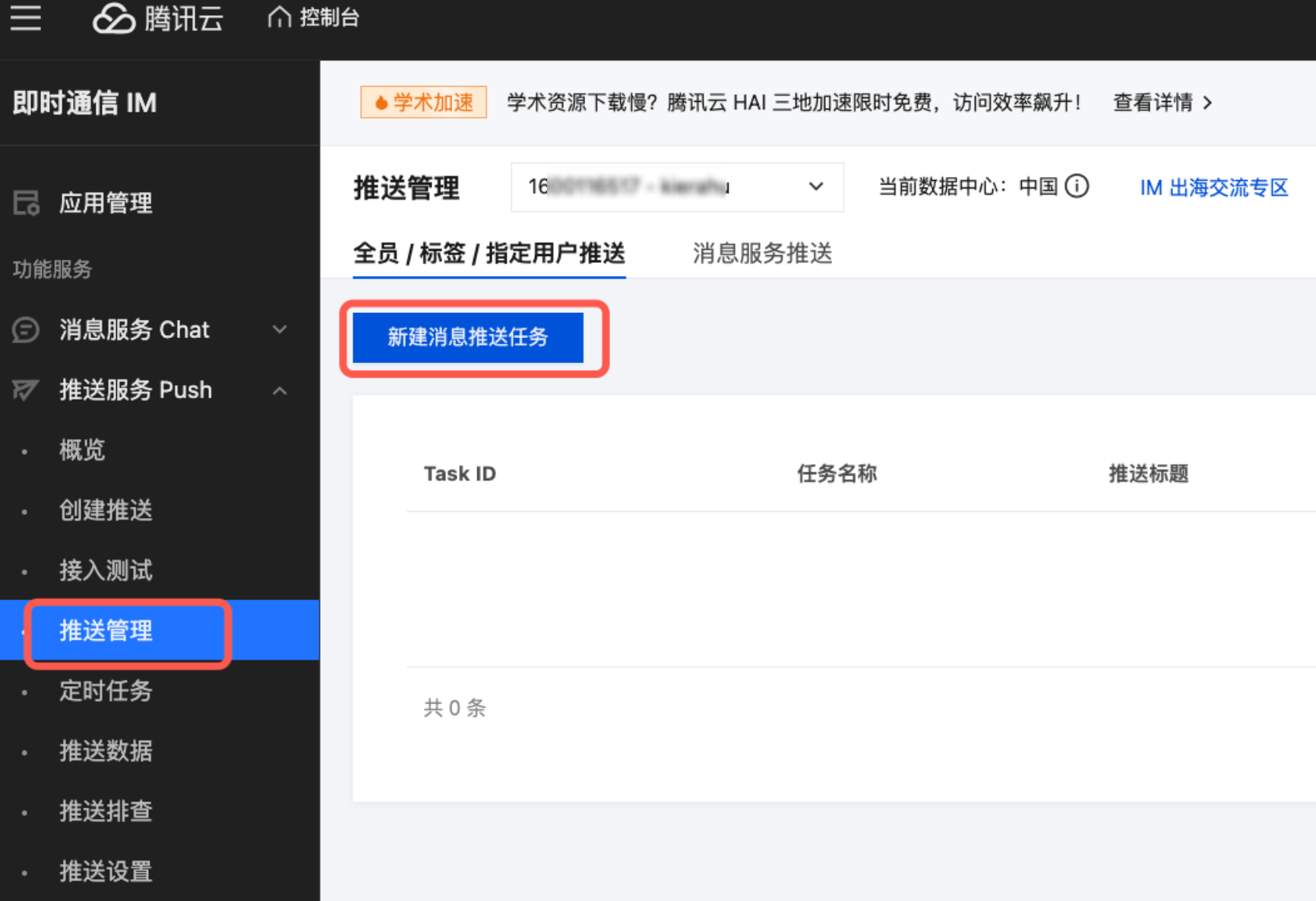Viewport: 1316px width, 901px height.
Task: Click the Task ID column header
Action: point(460,473)
